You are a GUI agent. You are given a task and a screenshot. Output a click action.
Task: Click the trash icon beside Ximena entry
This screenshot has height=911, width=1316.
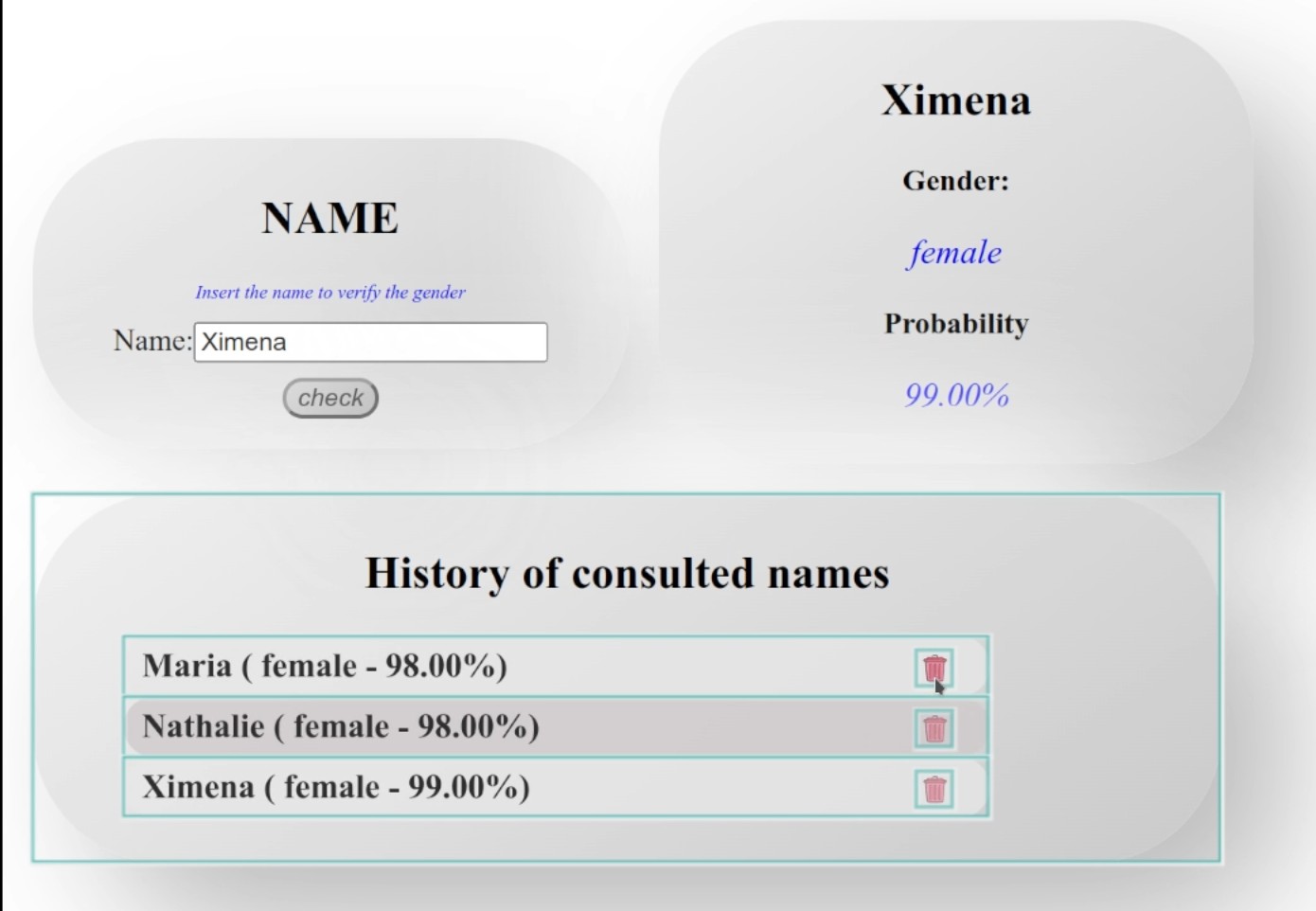[x=934, y=789]
